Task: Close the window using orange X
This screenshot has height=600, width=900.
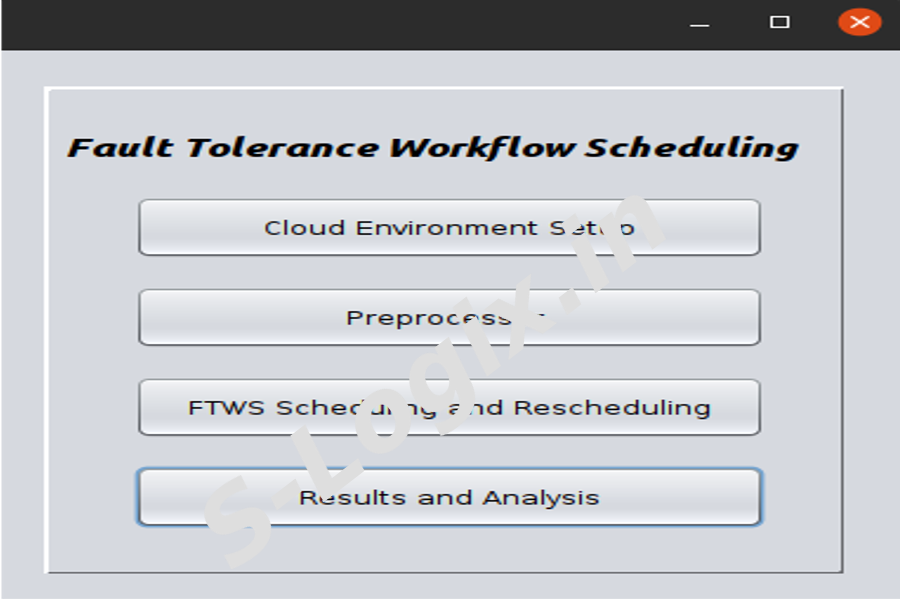Action: click(x=859, y=22)
